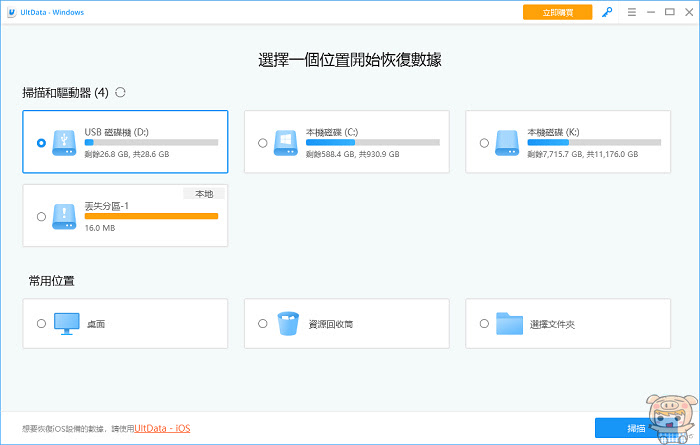
Task: Click the 桌面 label
Action: coord(96,324)
